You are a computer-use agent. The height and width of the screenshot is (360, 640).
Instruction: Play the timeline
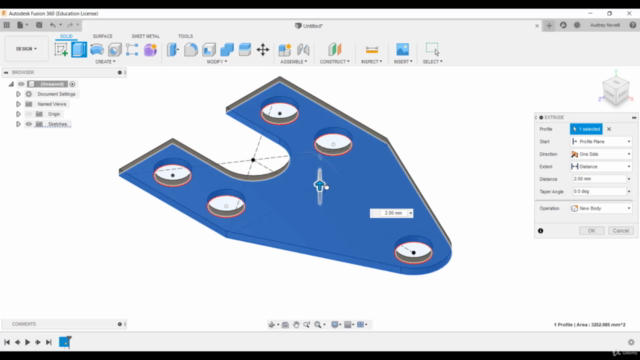tap(27, 342)
